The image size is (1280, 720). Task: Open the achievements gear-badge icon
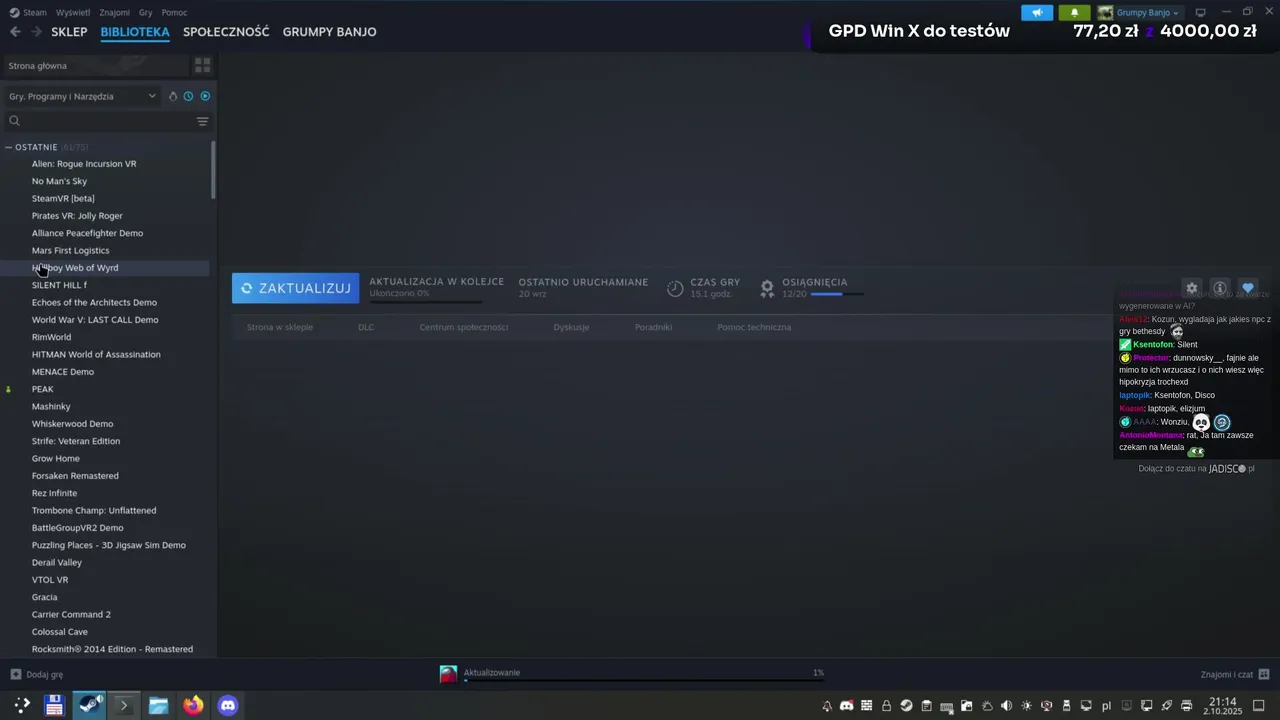click(767, 288)
